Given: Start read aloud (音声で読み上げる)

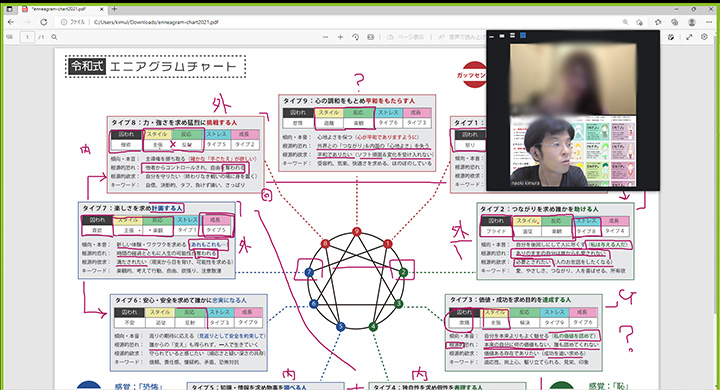Looking at the screenshot, I should coord(461,37).
